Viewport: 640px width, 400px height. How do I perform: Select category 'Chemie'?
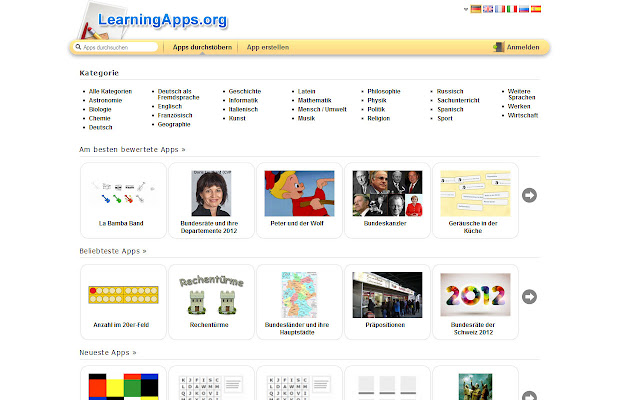100,118
